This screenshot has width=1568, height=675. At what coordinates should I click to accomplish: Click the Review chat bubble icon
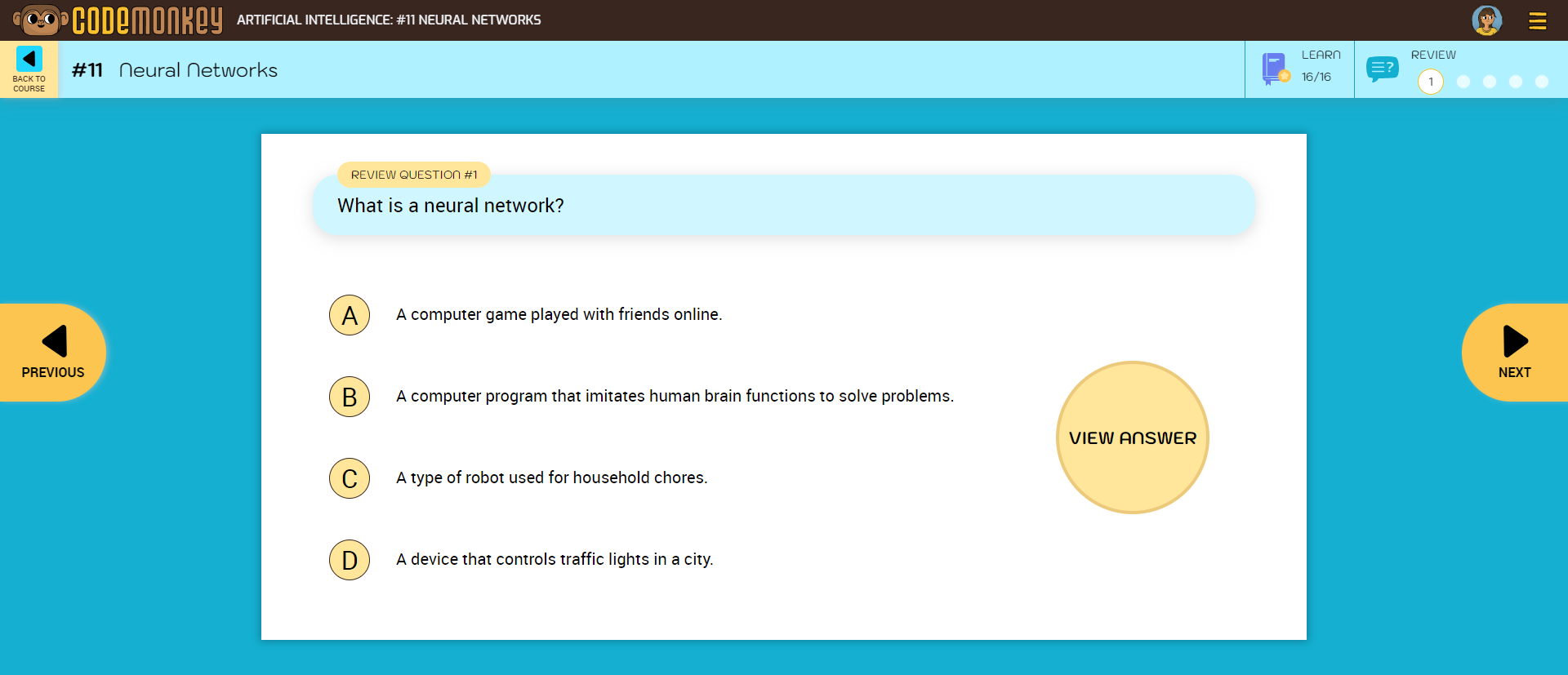pos(1382,69)
